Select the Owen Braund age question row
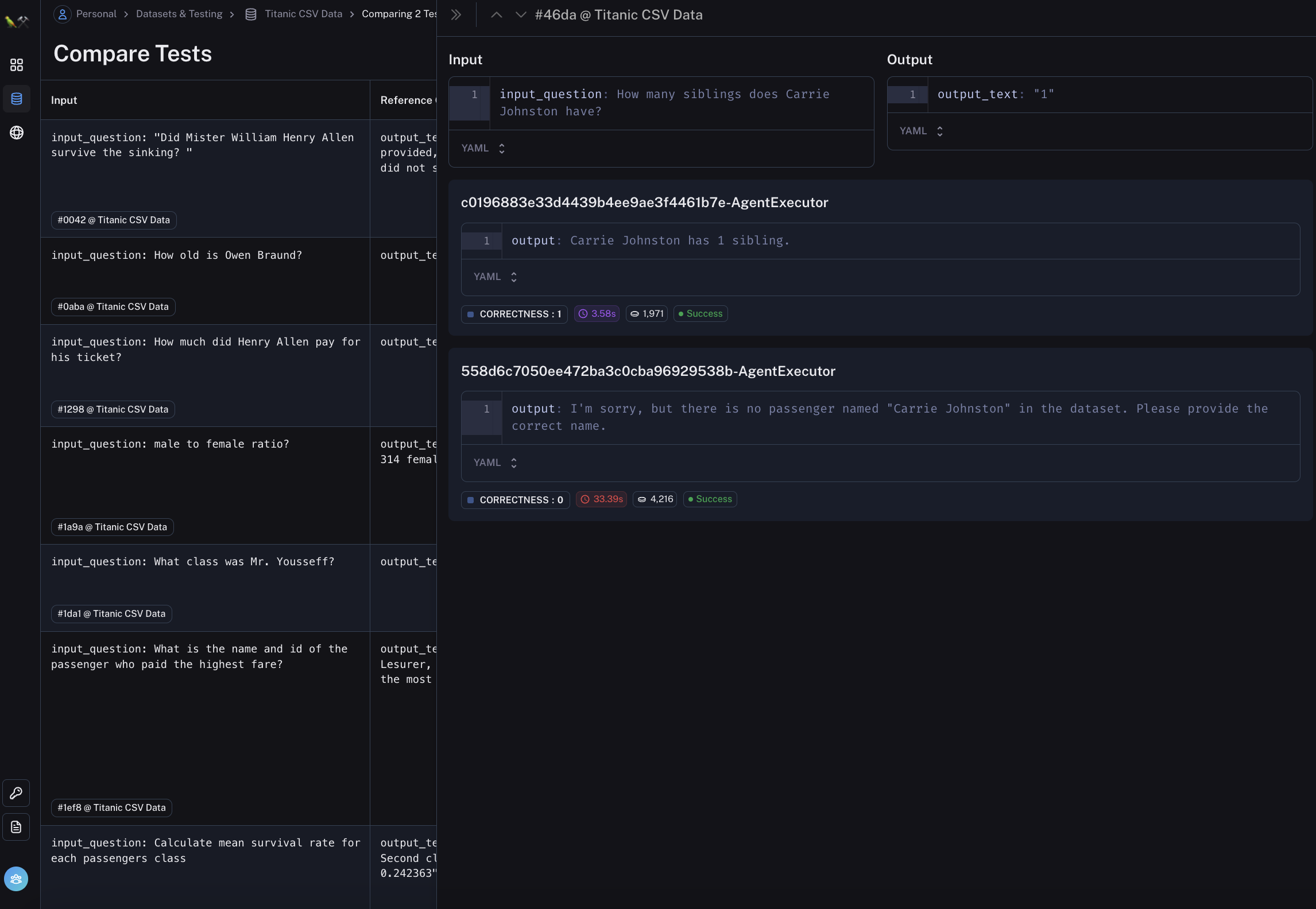Screen dimensions: 1316x909 176,255
